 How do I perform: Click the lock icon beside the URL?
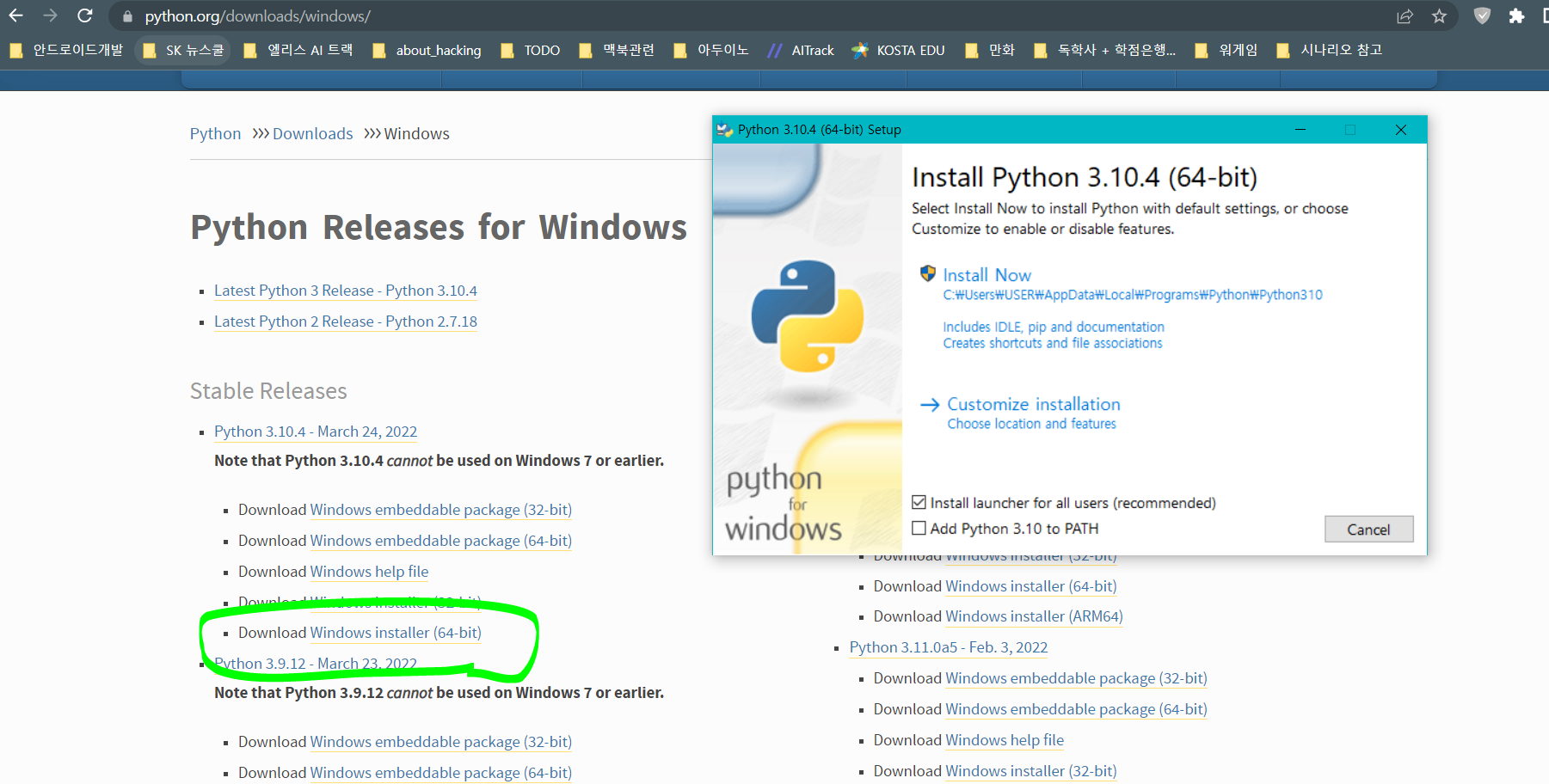[x=127, y=16]
